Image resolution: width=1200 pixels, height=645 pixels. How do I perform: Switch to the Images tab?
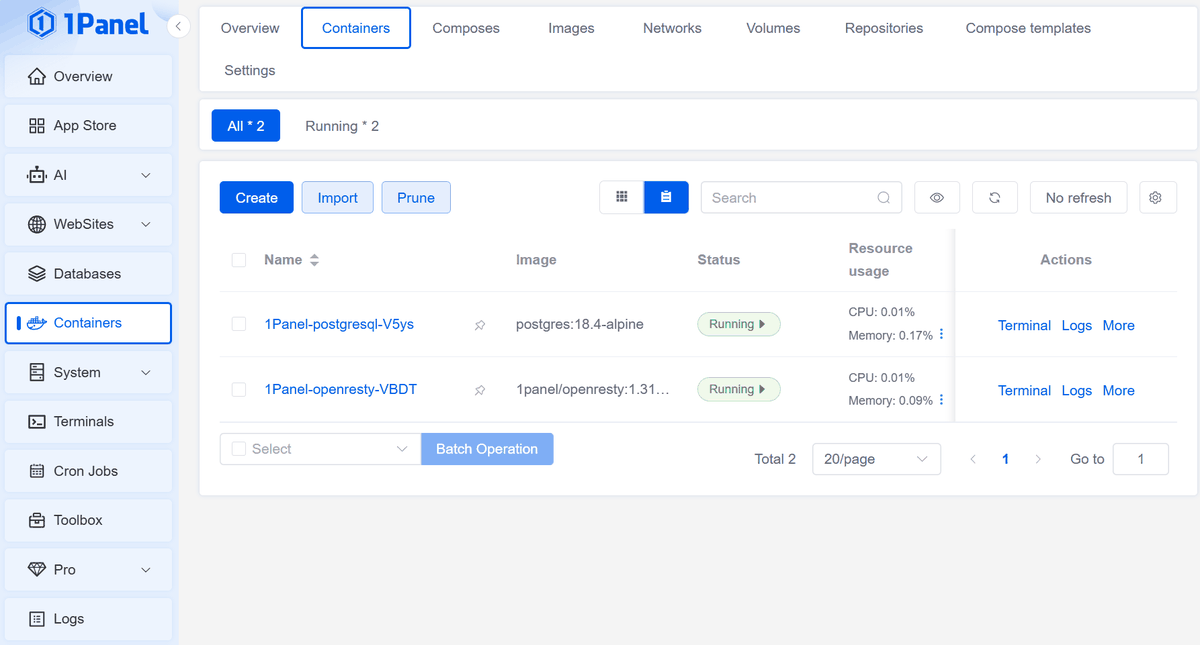571,28
